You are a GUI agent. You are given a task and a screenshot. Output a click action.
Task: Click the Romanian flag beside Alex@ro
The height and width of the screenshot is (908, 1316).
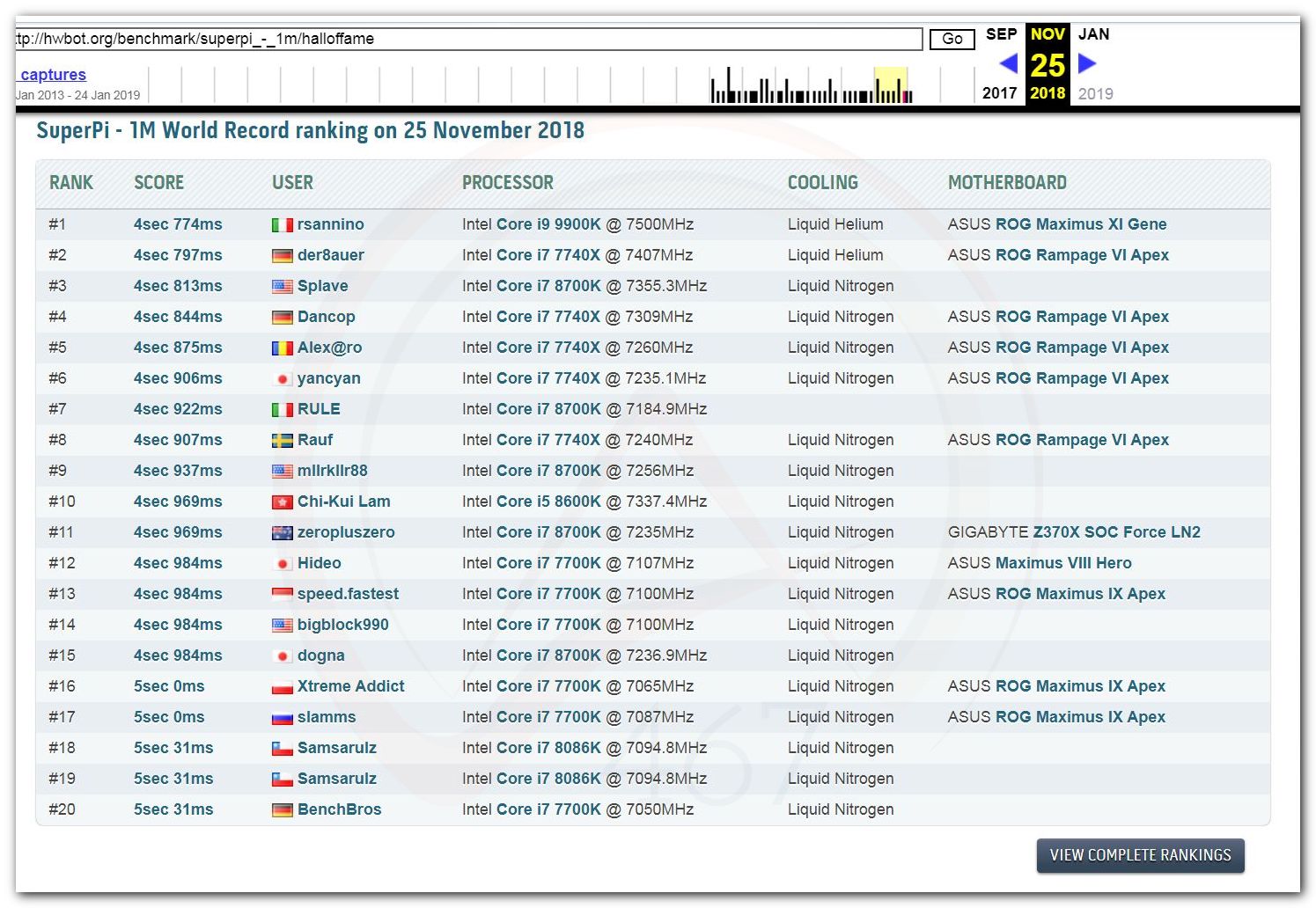282,348
